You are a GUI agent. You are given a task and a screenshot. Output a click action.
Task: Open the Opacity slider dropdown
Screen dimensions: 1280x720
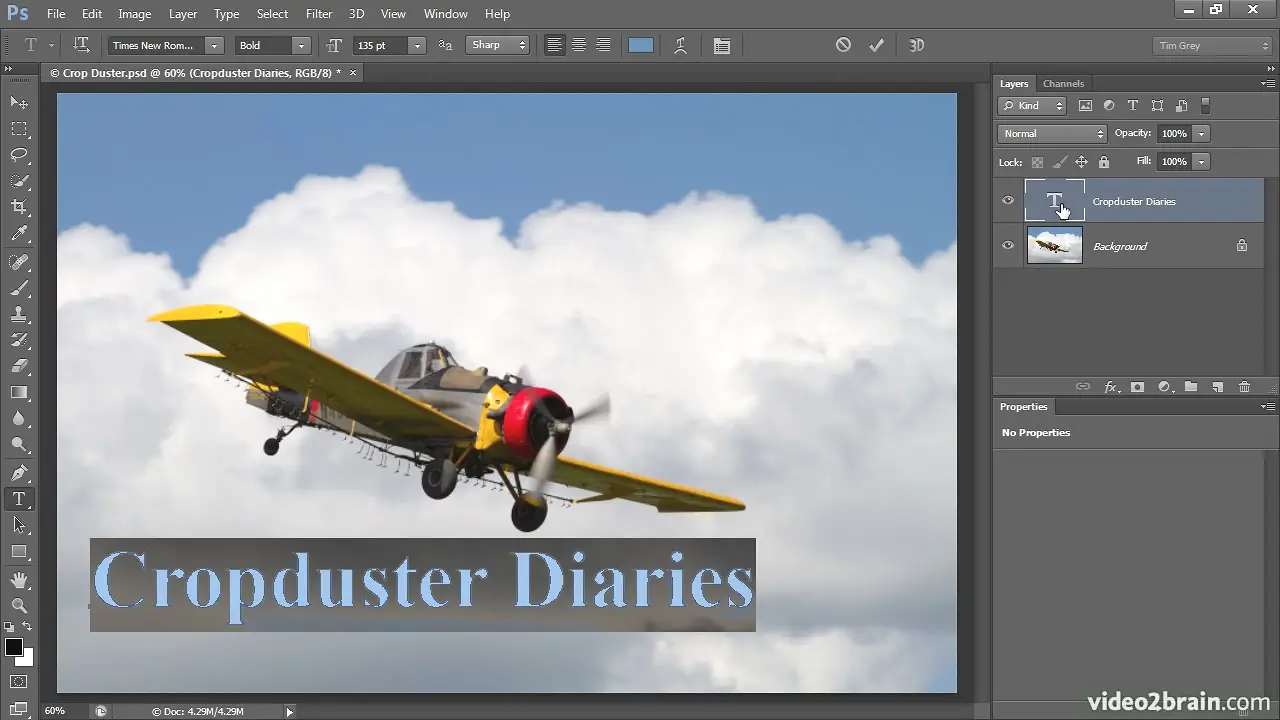coord(1202,133)
